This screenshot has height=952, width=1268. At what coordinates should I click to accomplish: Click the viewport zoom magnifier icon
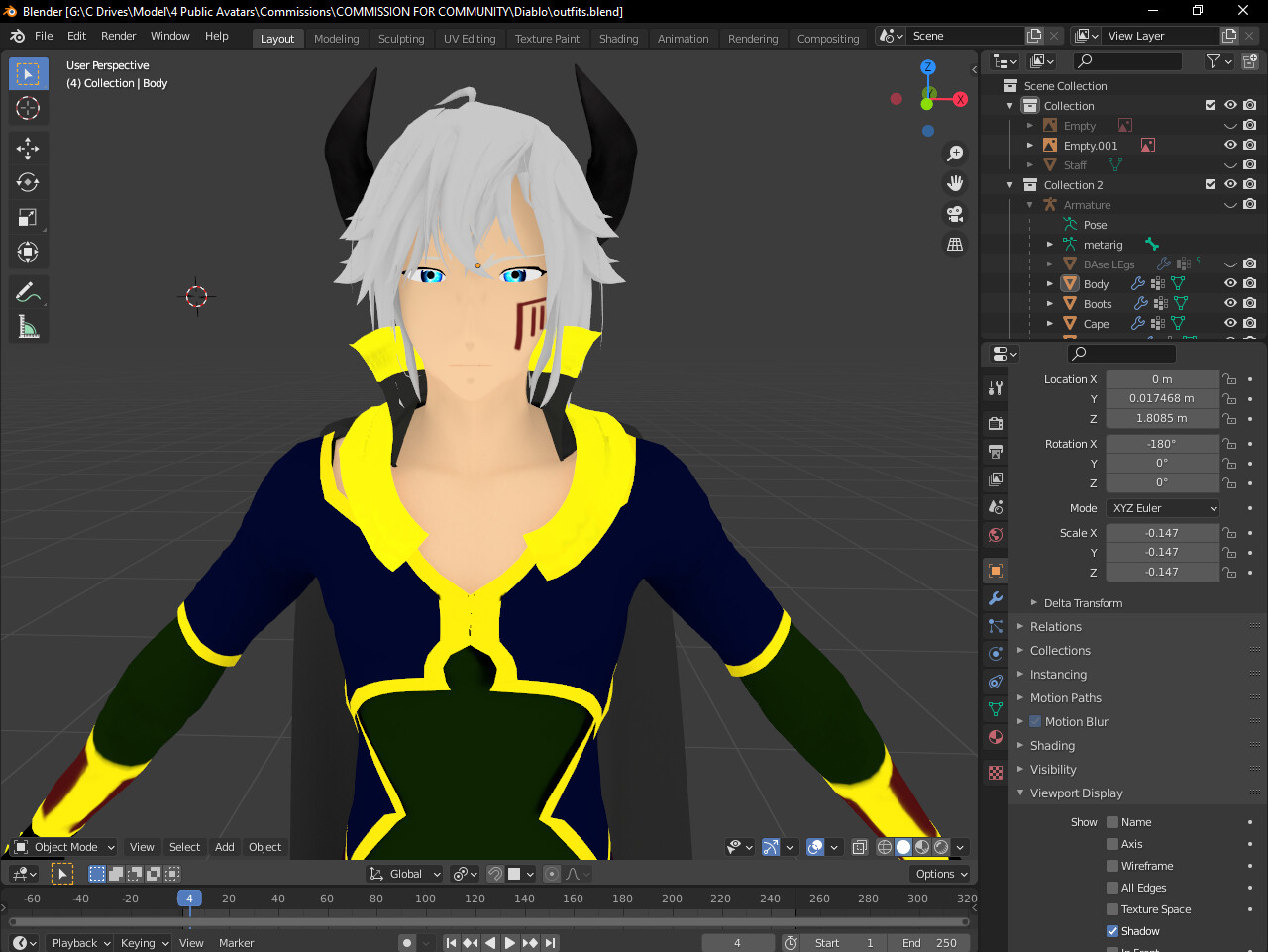click(x=954, y=153)
